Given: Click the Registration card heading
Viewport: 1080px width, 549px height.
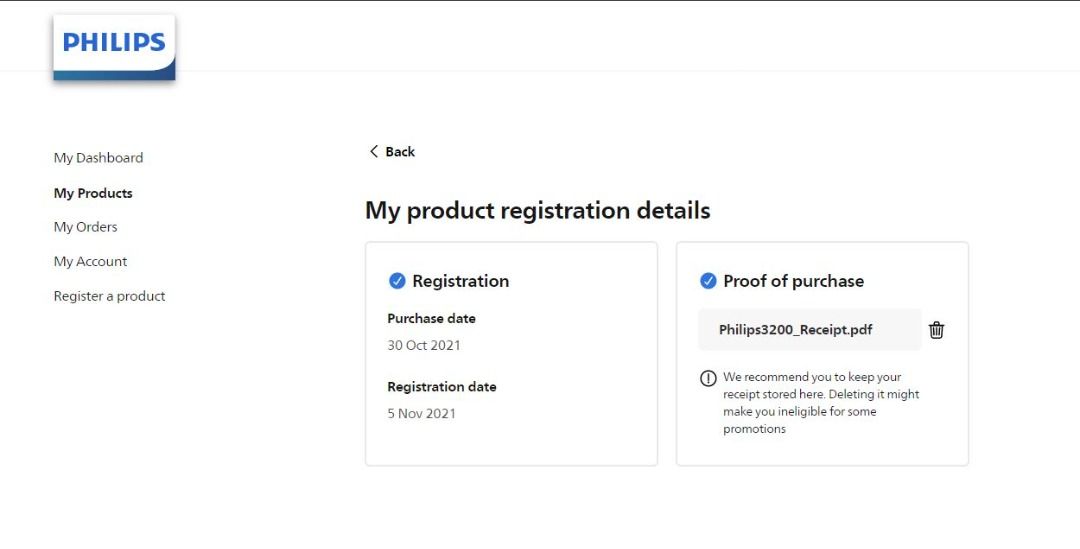Looking at the screenshot, I should tap(460, 281).
